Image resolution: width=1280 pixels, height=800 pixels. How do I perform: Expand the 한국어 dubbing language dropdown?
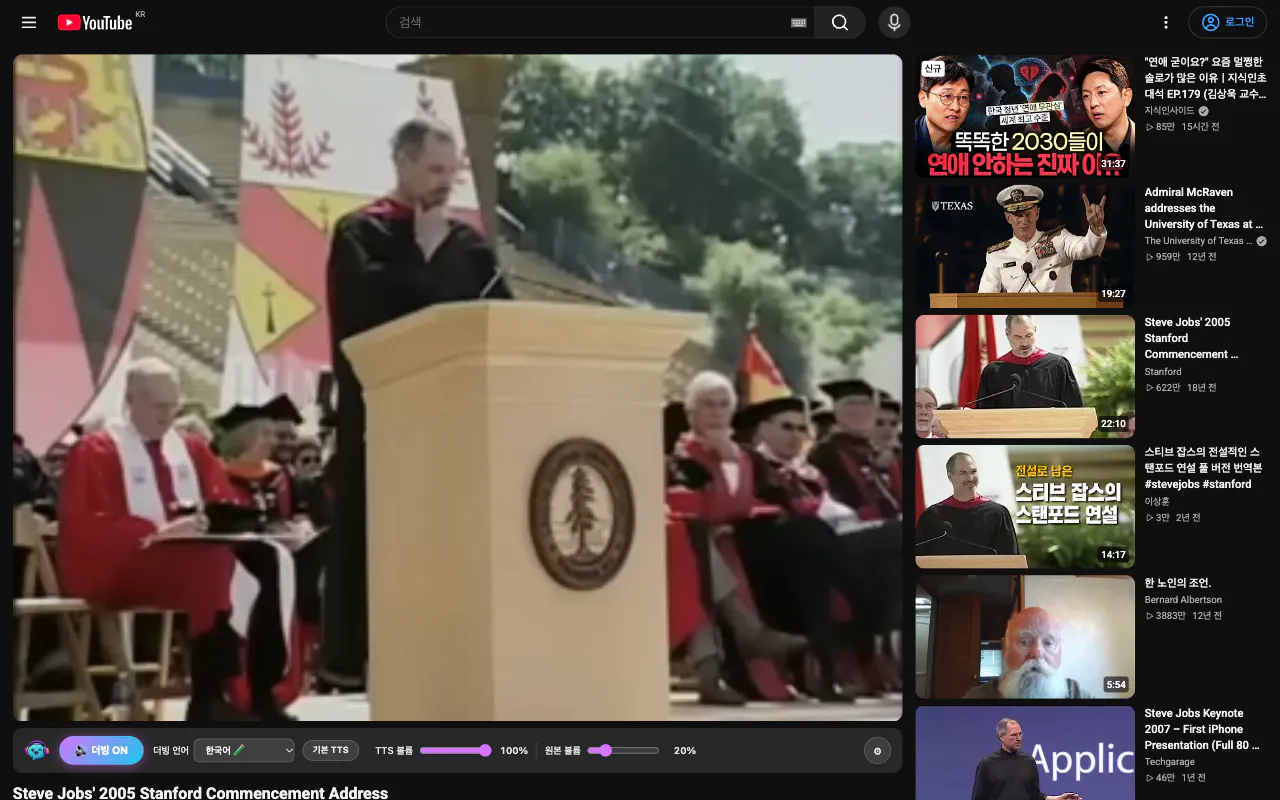tap(244, 750)
